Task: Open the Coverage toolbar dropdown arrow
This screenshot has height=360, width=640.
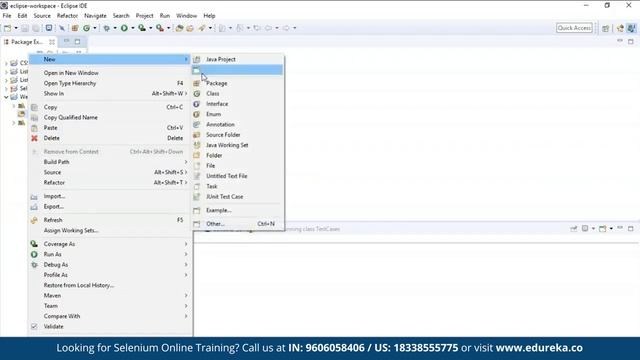Action: (151, 28)
